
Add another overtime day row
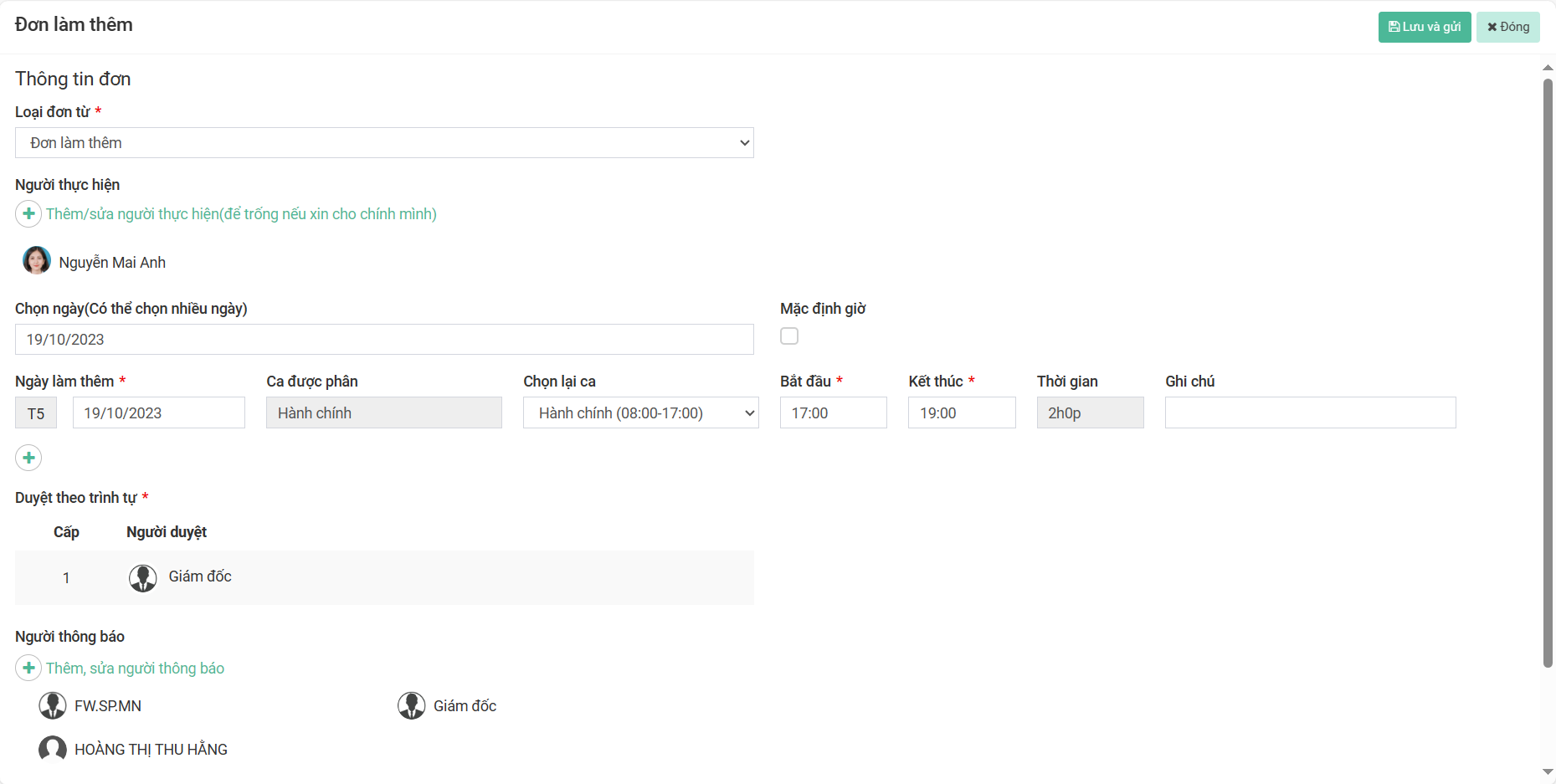click(28, 458)
